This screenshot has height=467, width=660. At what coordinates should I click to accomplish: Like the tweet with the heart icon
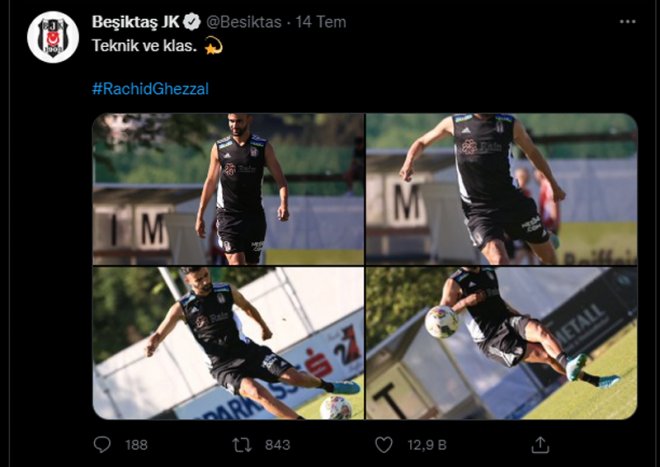coord(383,444)
